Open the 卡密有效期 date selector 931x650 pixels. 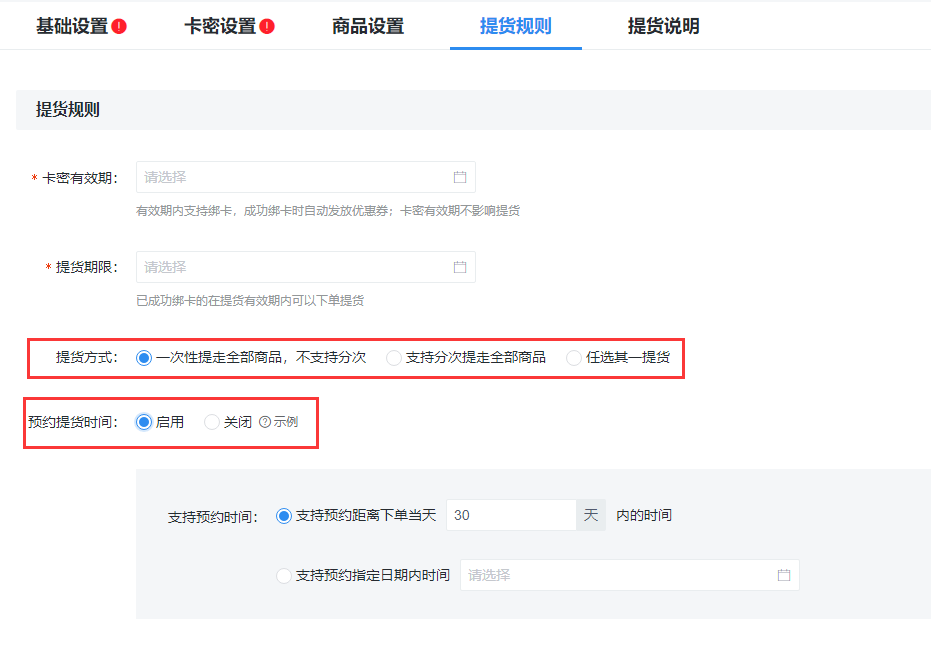300,177
